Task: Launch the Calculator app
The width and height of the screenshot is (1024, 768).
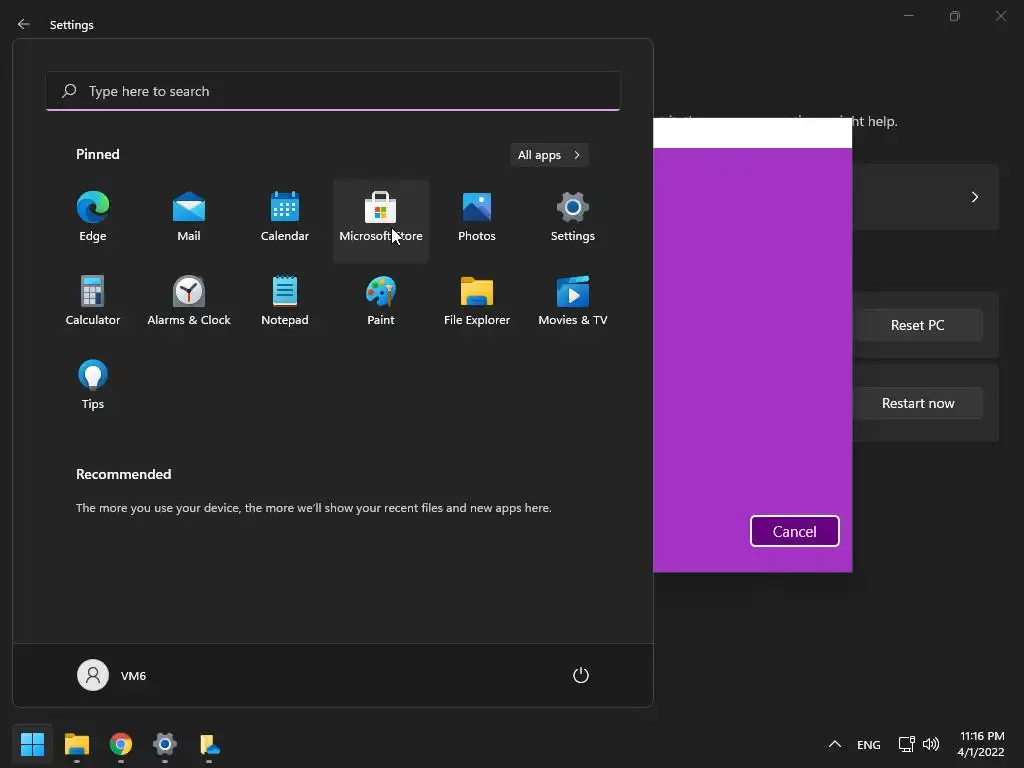Action: point(93,301)
